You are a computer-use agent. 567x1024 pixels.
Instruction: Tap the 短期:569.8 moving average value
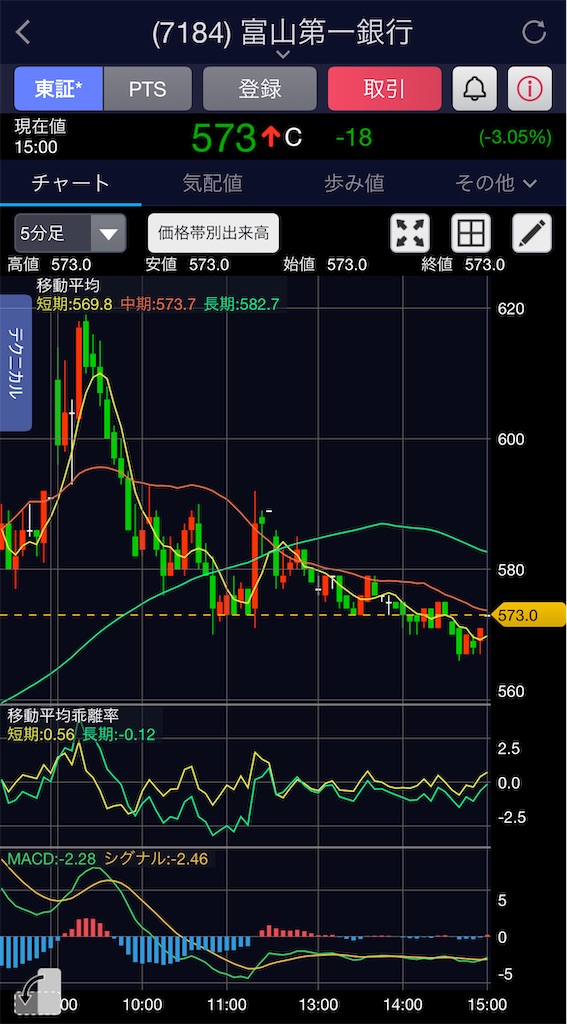pos(74,304)
